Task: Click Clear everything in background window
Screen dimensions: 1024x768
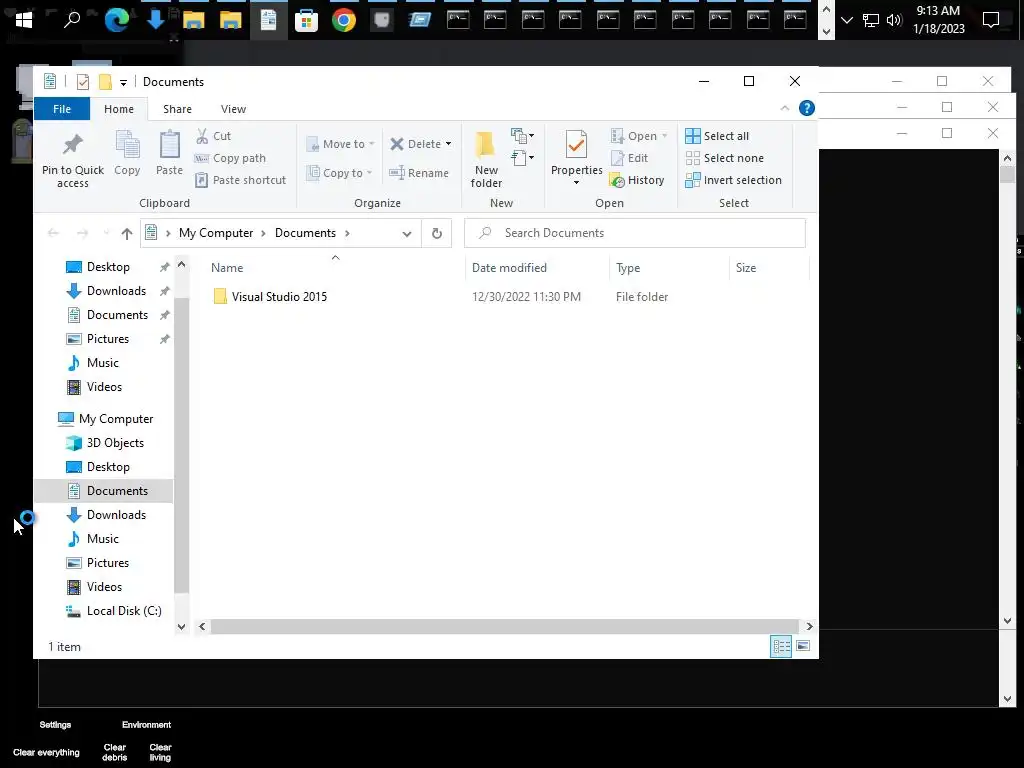Action: click(x=46, y=752)
